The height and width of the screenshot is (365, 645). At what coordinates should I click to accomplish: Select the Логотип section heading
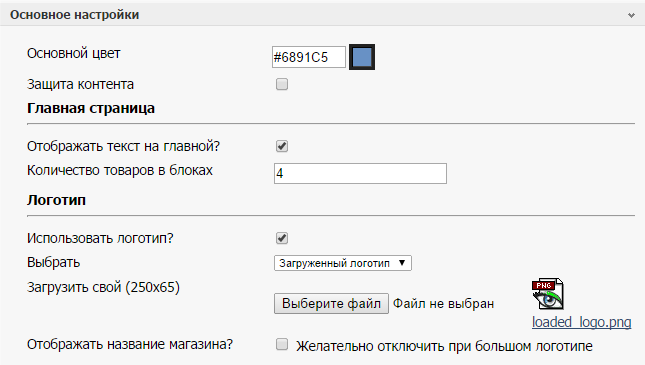click(x=56, y=200)
